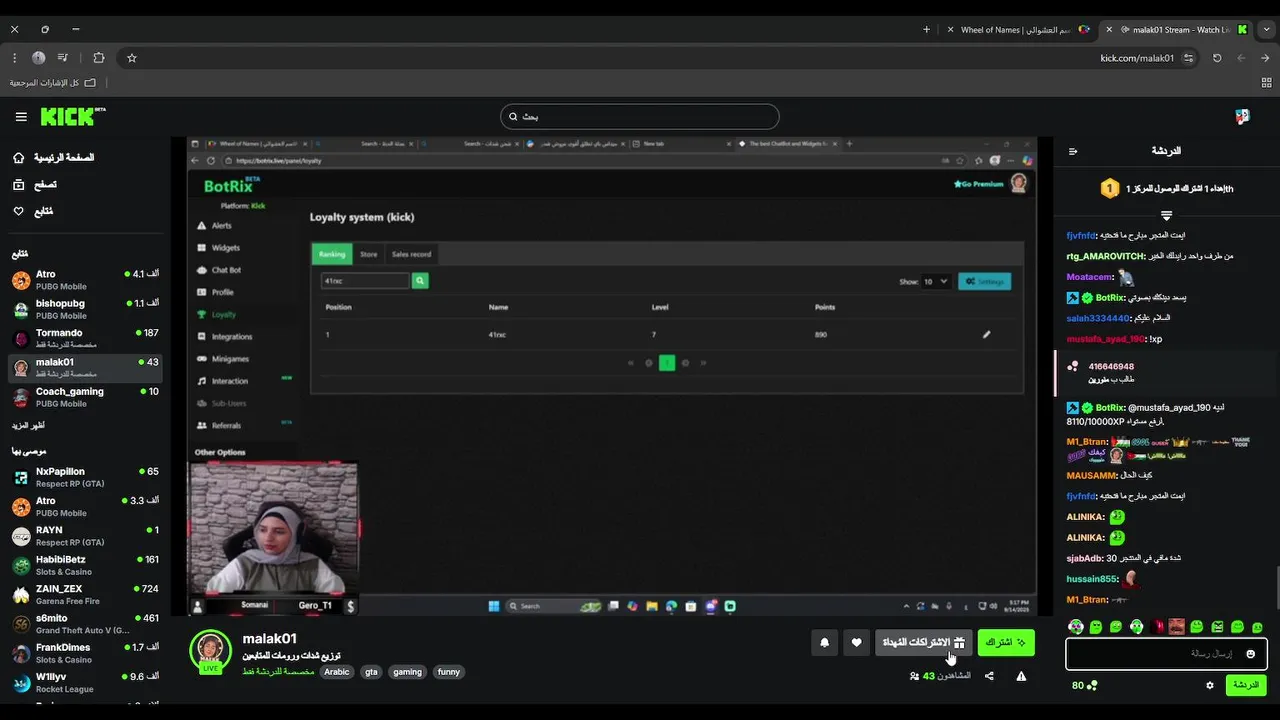Screen dimensions: 1280x720
Task: Open bookmarks folder in bookmarks bar
Action: pos(52,83)
